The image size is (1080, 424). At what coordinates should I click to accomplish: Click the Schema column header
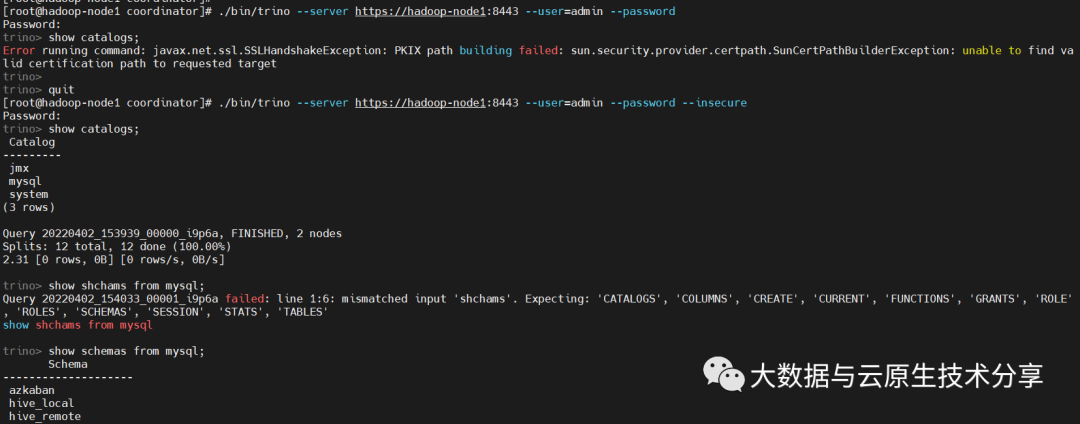click(67, 364)
